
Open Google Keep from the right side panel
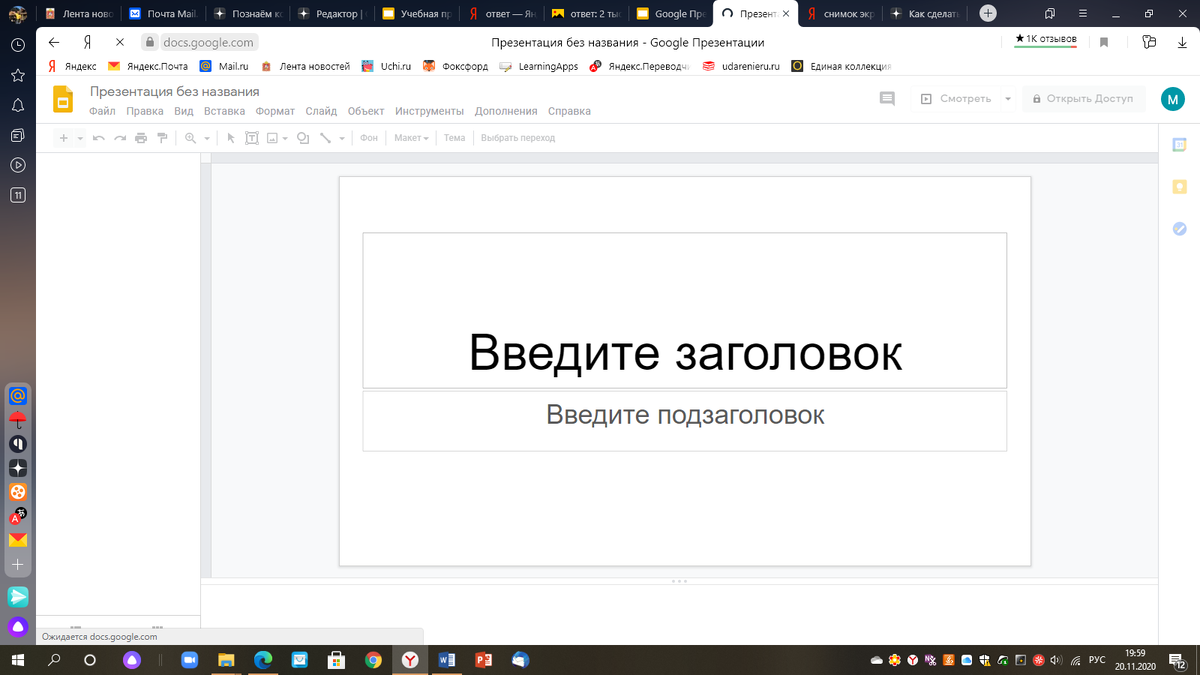1179,186
